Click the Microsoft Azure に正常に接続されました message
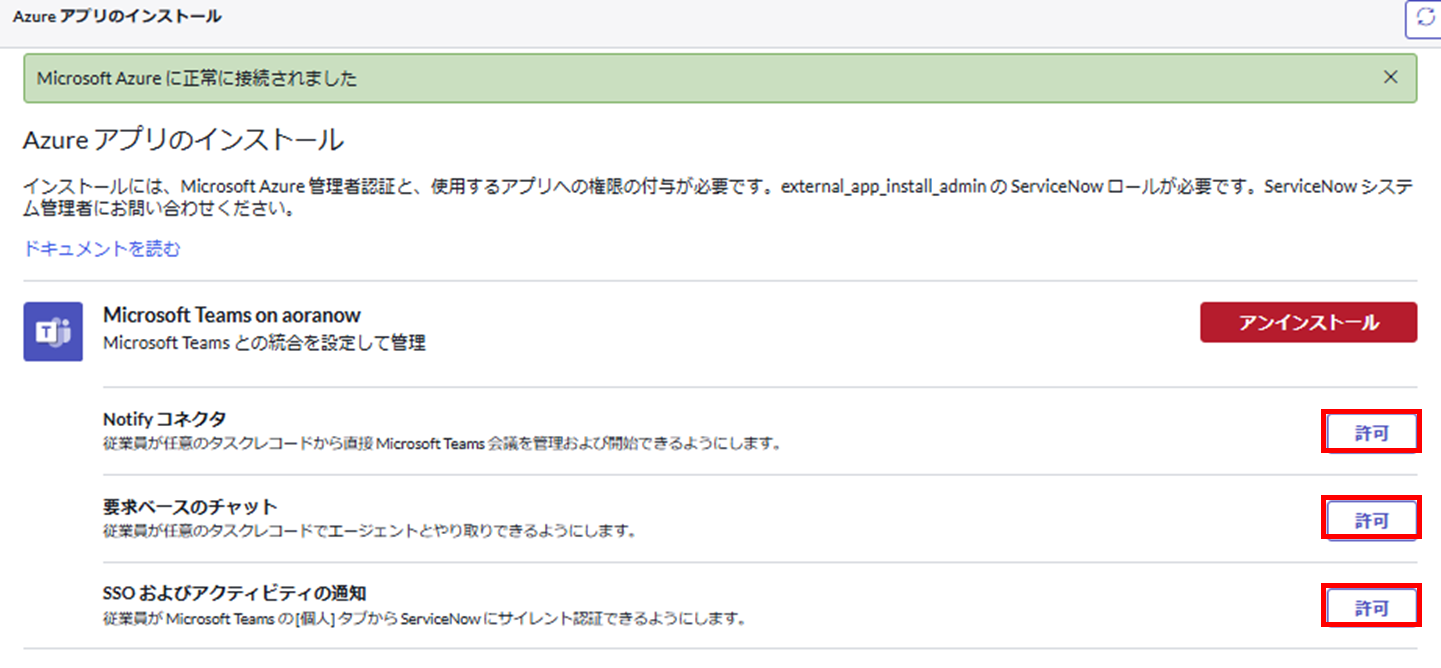The height and width of the screenshot is (668, 1441). click(196, 78)
